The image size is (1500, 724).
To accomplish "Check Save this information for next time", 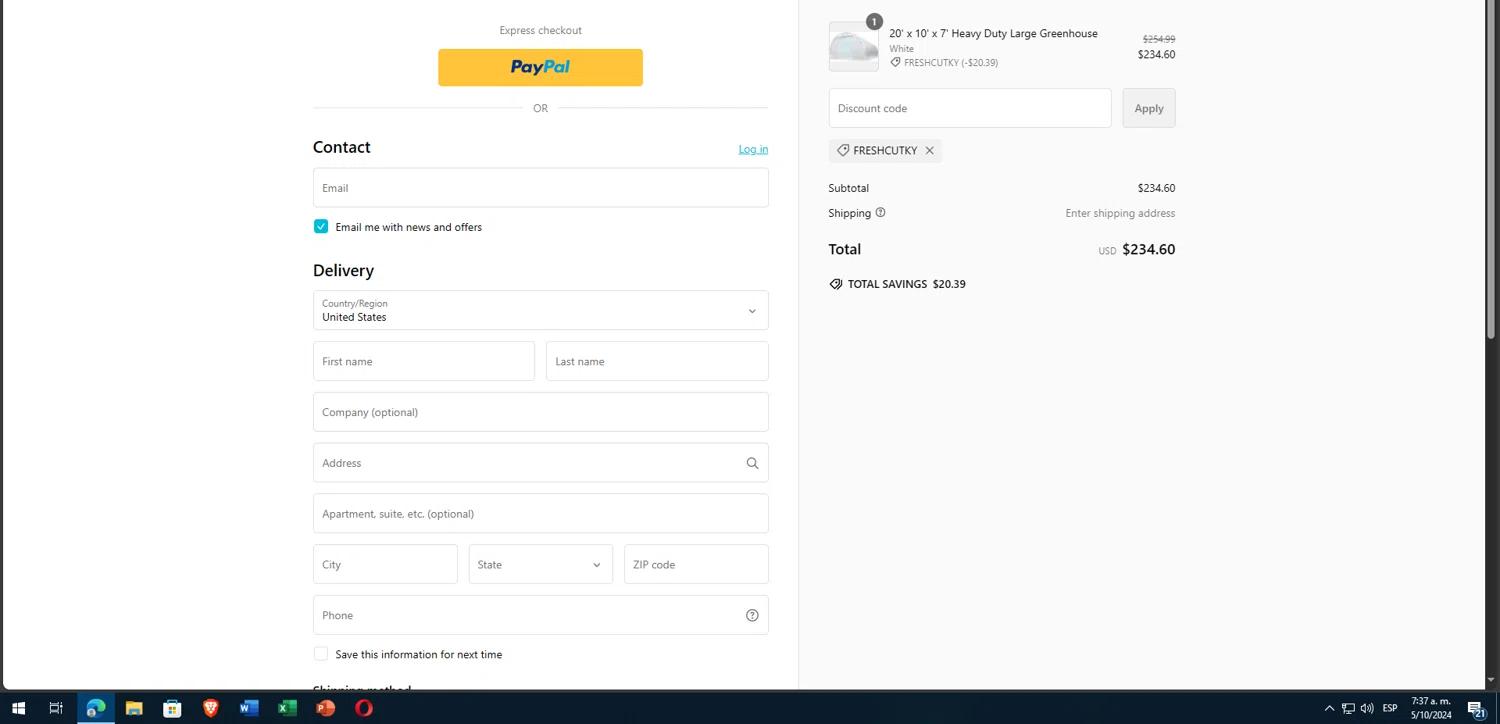I will point(321,654).
